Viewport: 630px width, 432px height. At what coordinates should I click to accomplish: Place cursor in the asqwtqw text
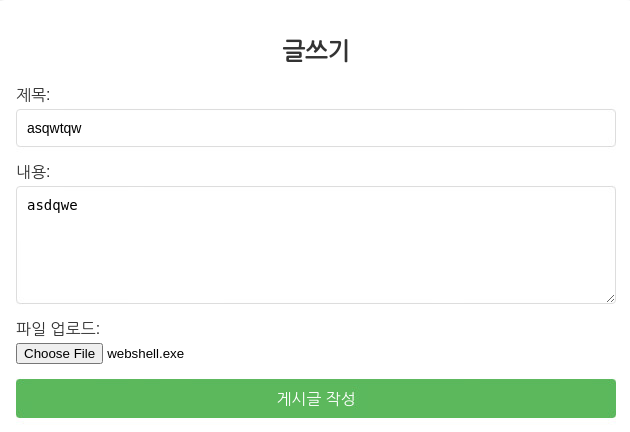click(x=54, y=128)
